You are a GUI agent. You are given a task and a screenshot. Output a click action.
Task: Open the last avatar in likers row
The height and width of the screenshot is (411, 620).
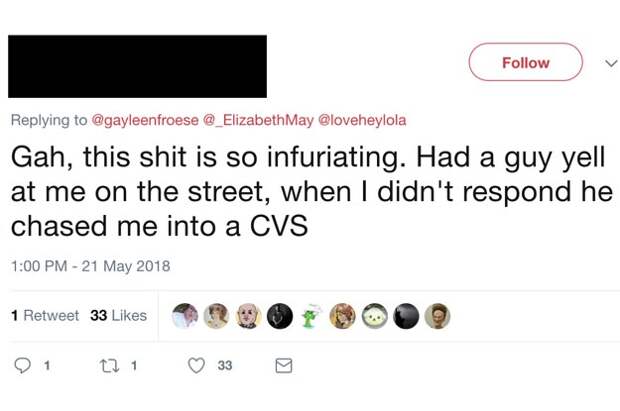(437, 316)
